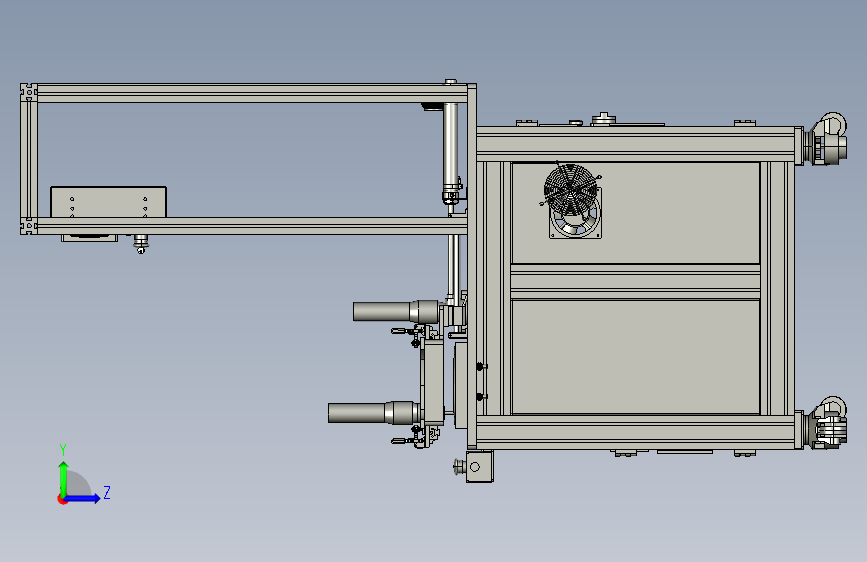Click the blue Z axis arrow on triad
Screen dimensions: 867x562
[x=83, y=498]
